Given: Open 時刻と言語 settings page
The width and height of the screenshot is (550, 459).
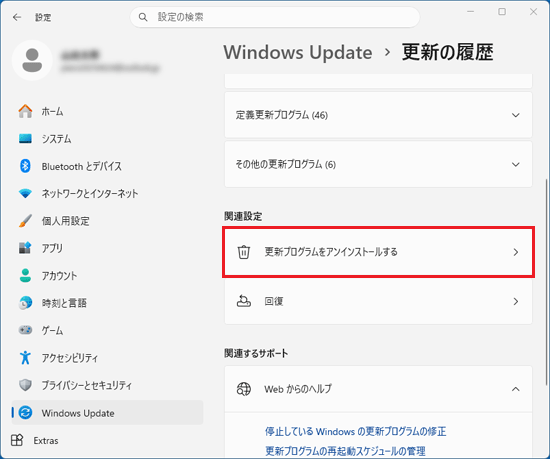Looking at the screenshot, I should [64, 303].
